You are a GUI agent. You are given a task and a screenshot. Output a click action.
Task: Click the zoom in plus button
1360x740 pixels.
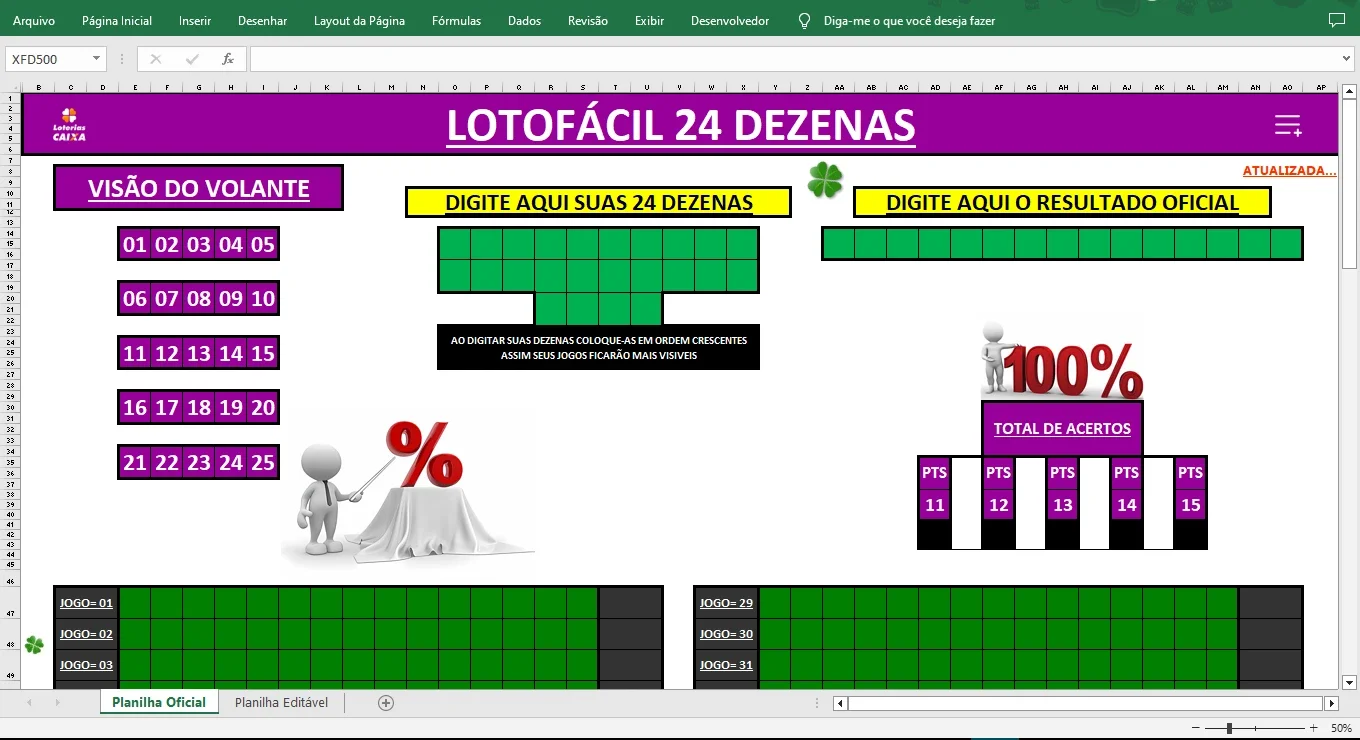1313,728
